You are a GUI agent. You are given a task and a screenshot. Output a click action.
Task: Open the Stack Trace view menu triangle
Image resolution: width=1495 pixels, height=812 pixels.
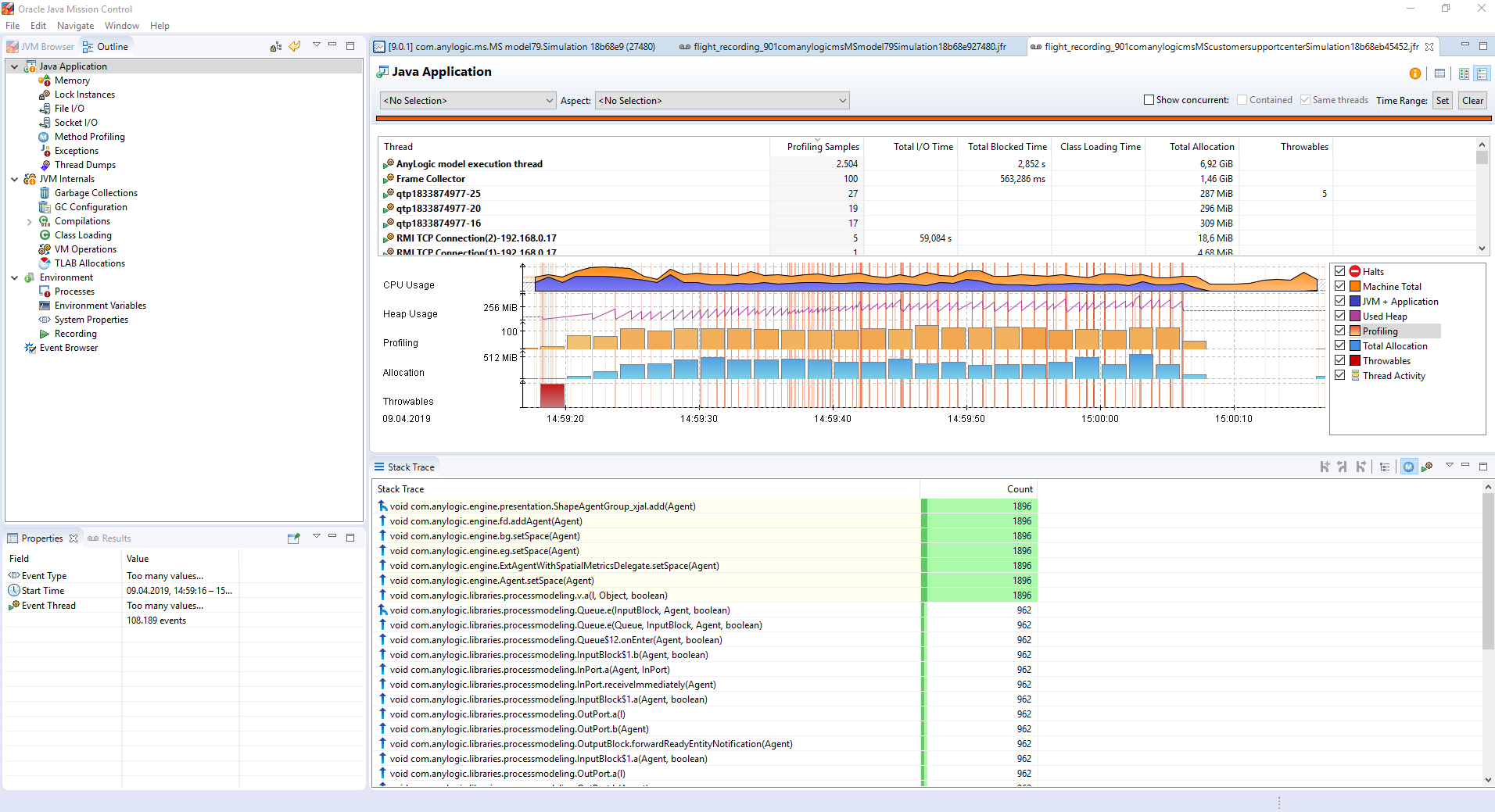tap(1449, 465)
